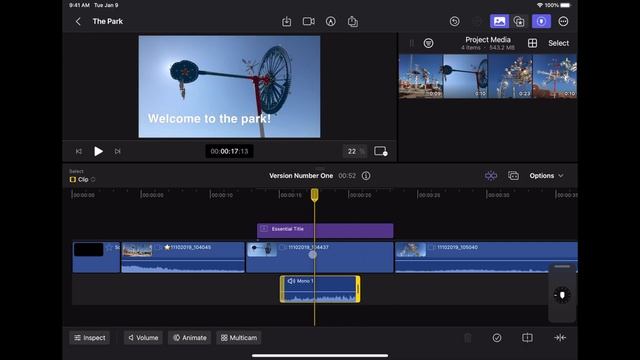Tap the import media icon
This screenshot has height=360, width=640.
click(287, 22)
